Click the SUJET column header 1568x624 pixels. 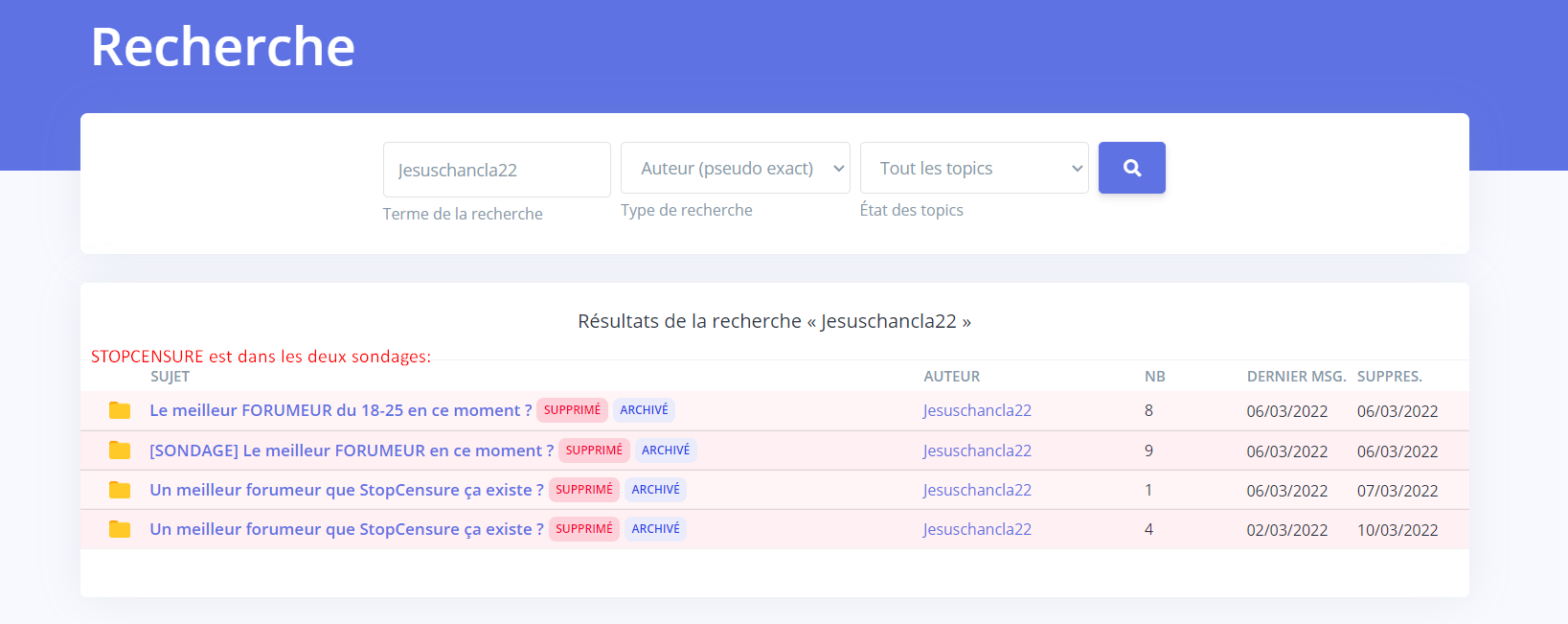point(170,377)
